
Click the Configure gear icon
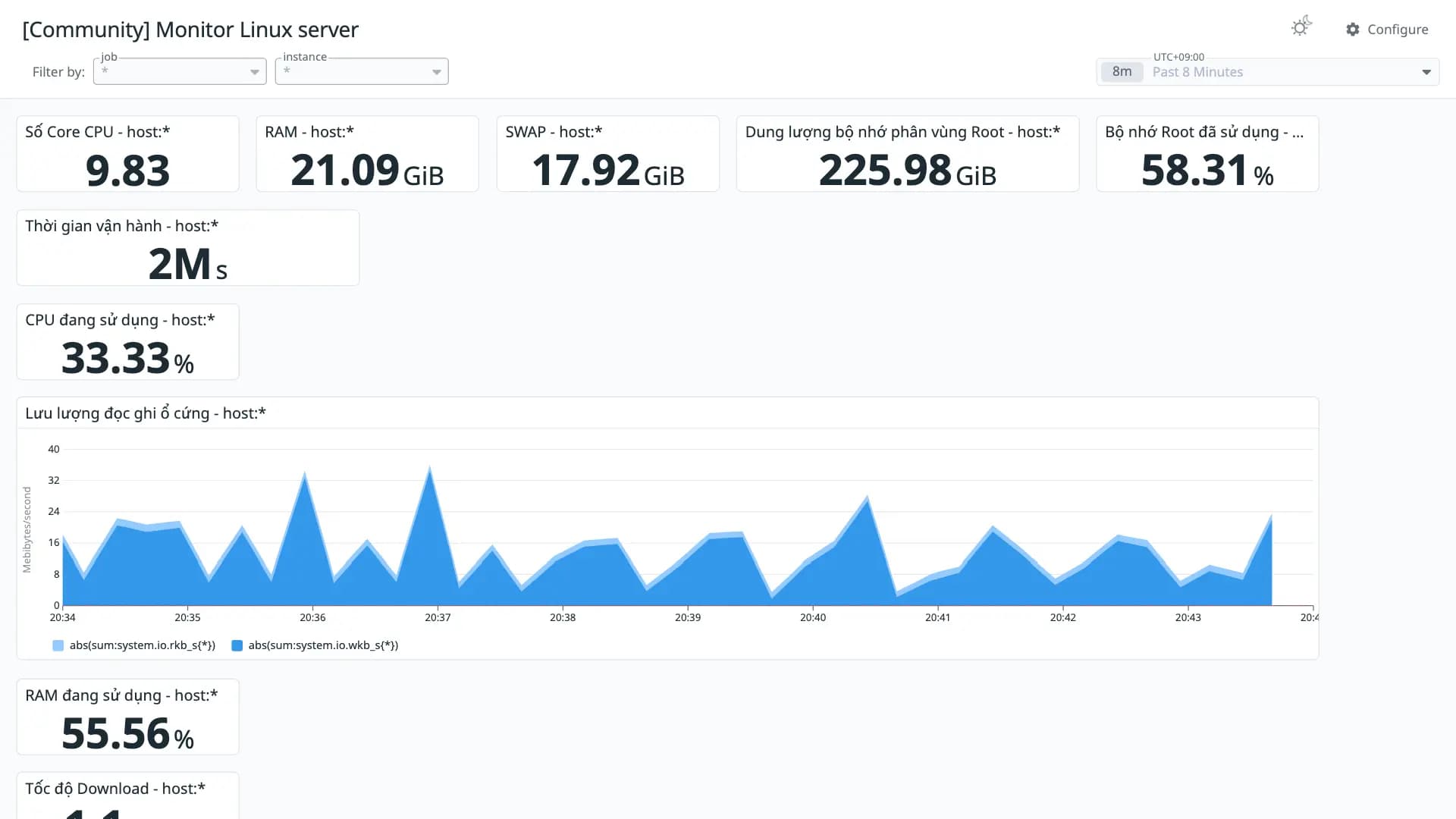[x=1353, y=30]
